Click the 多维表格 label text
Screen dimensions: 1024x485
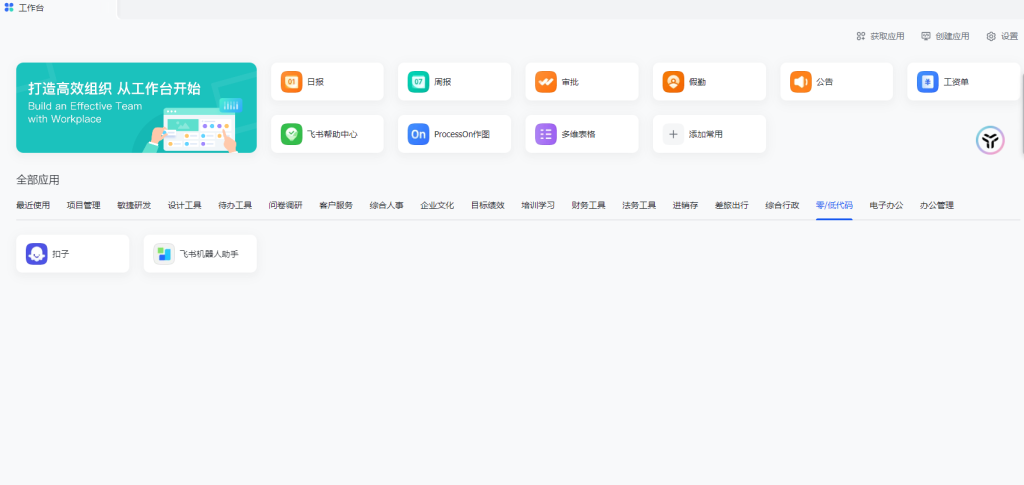(x=579, y=134)
